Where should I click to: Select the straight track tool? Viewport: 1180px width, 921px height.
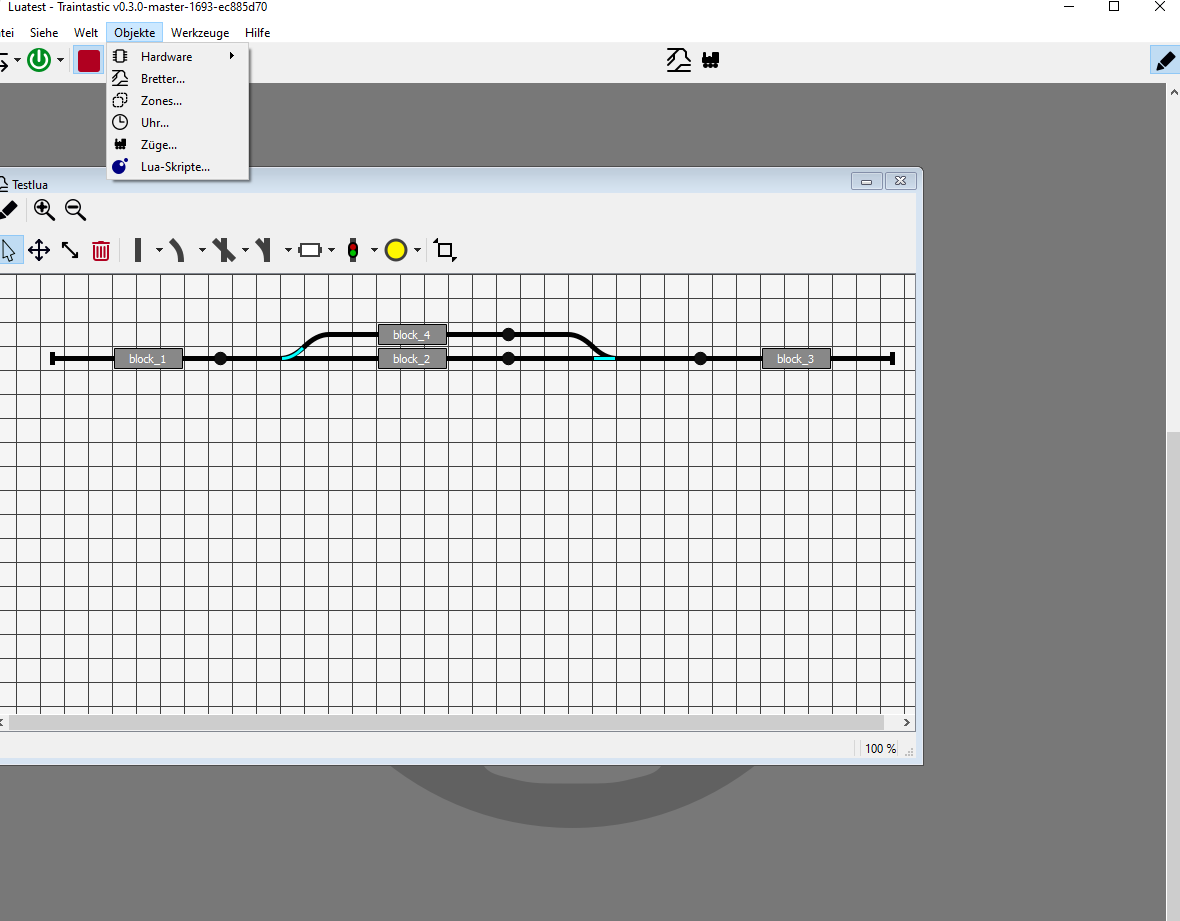click(138, 250)
